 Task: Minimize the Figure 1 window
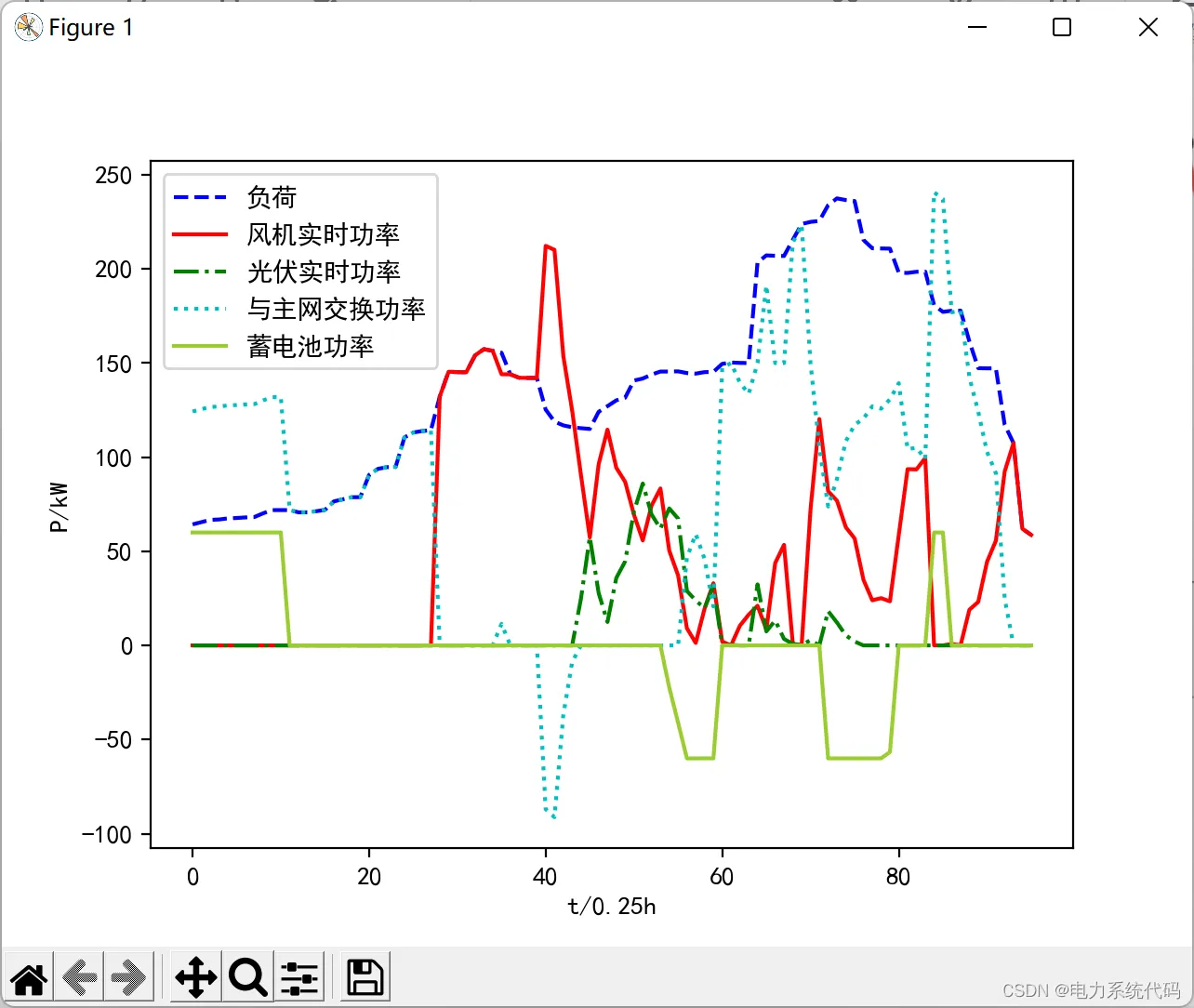point(977,28)
